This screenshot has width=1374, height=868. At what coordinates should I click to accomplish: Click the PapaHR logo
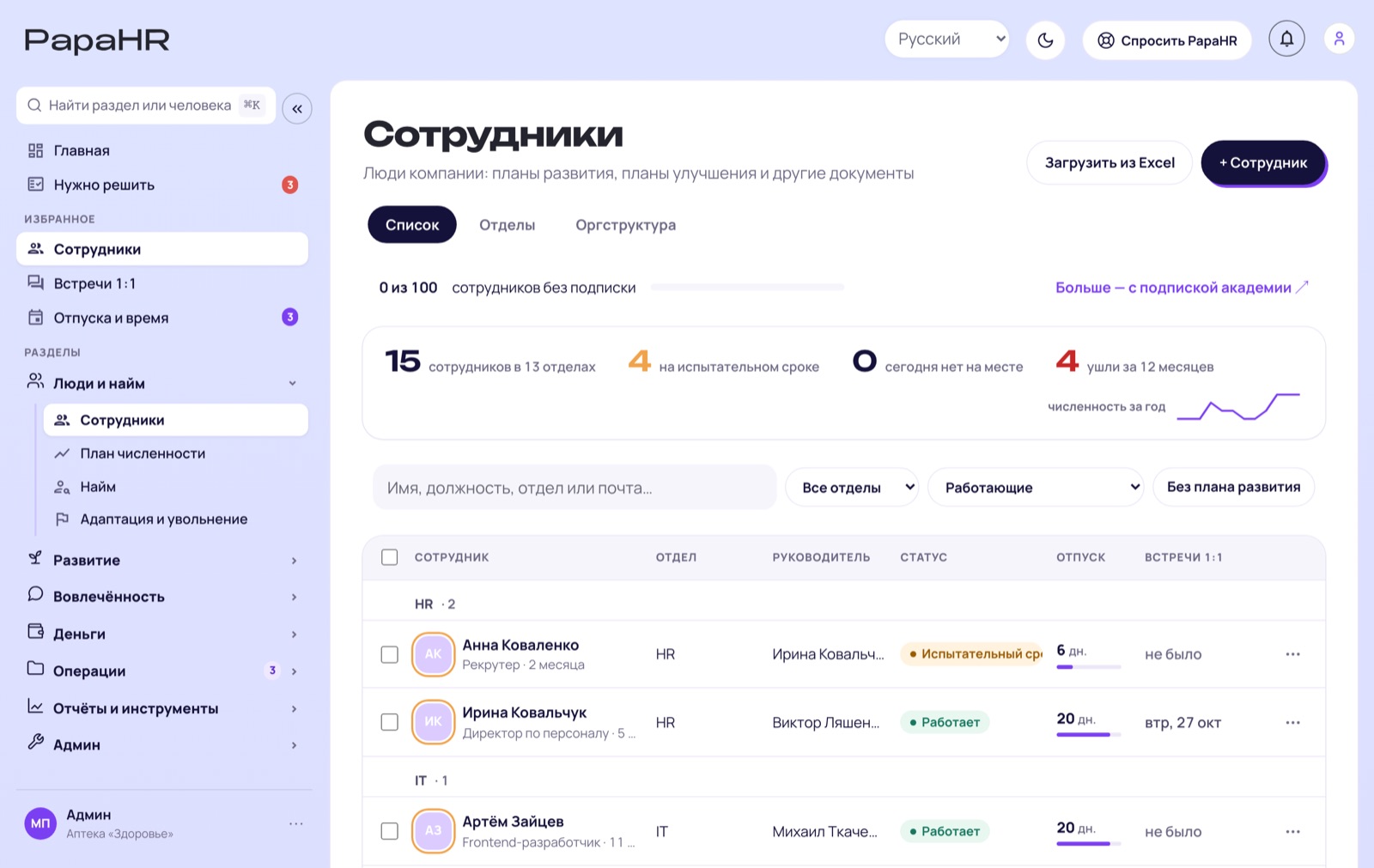[x=97, y=40]
